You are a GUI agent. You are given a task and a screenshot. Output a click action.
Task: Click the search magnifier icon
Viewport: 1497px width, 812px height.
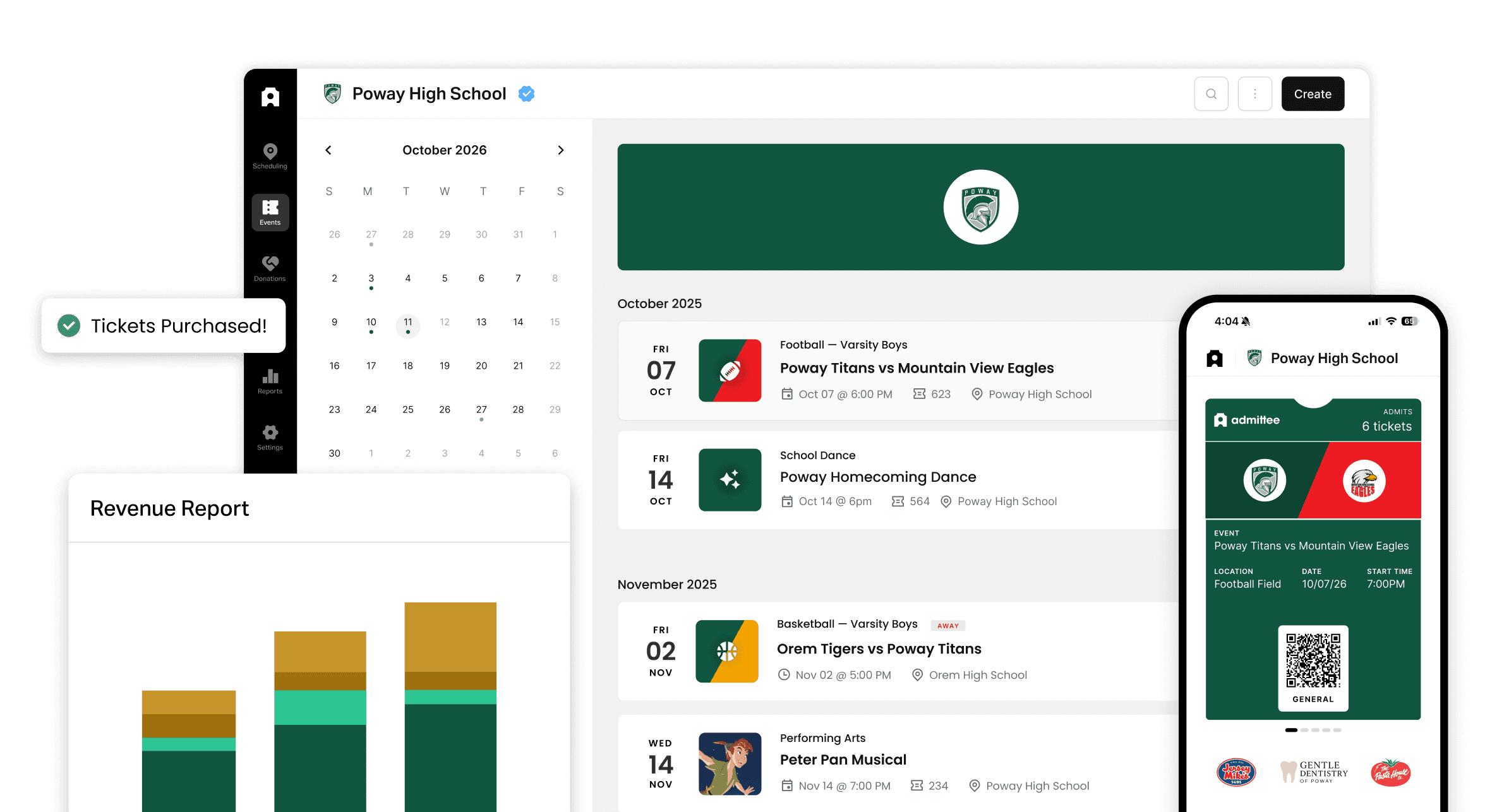click(x=1211, y=94)
